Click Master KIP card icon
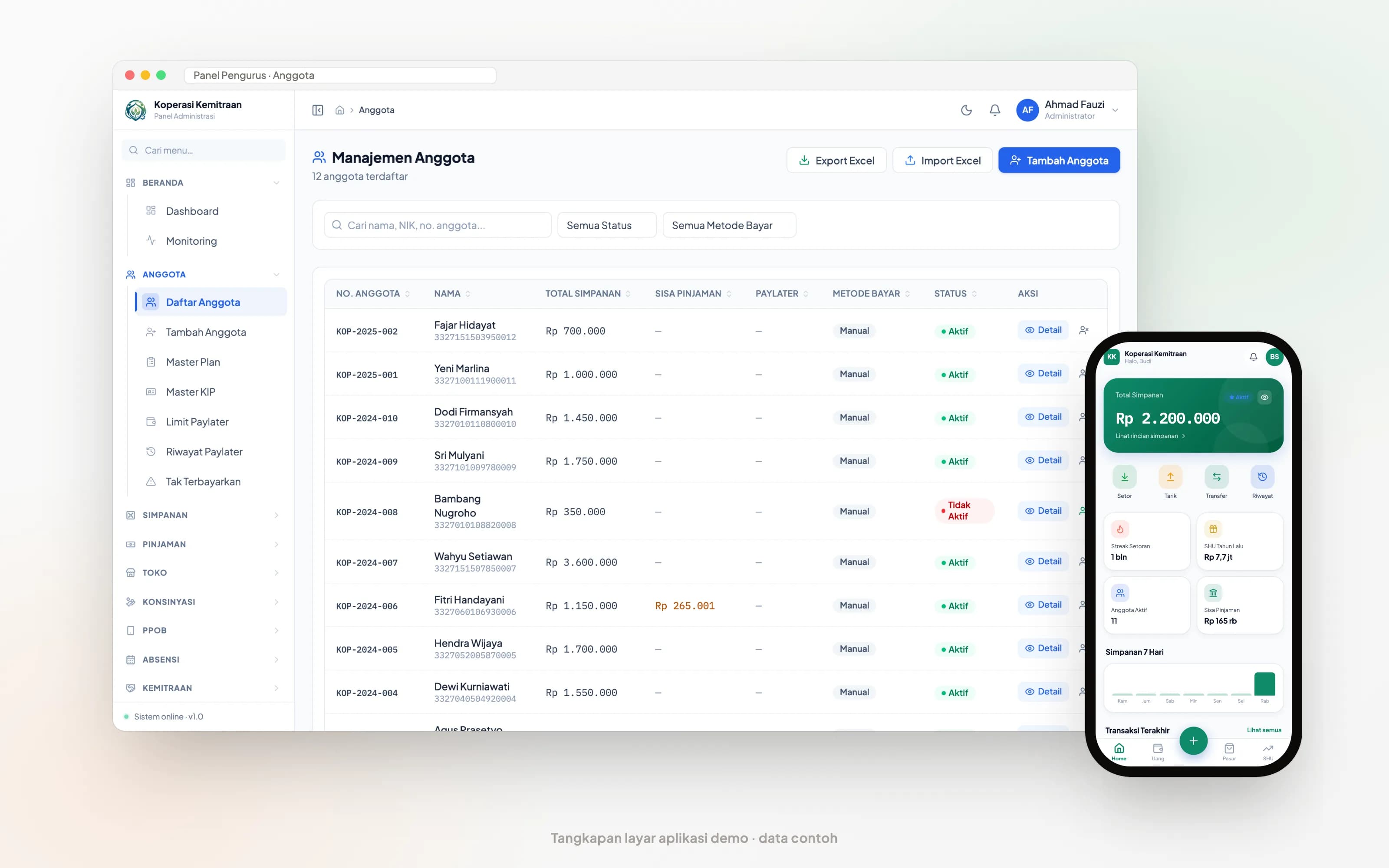 click(x=151, y=392)
